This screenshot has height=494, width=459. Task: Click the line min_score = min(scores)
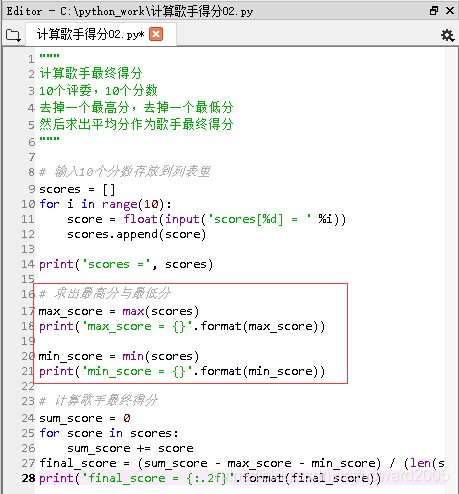click(119, 356)
